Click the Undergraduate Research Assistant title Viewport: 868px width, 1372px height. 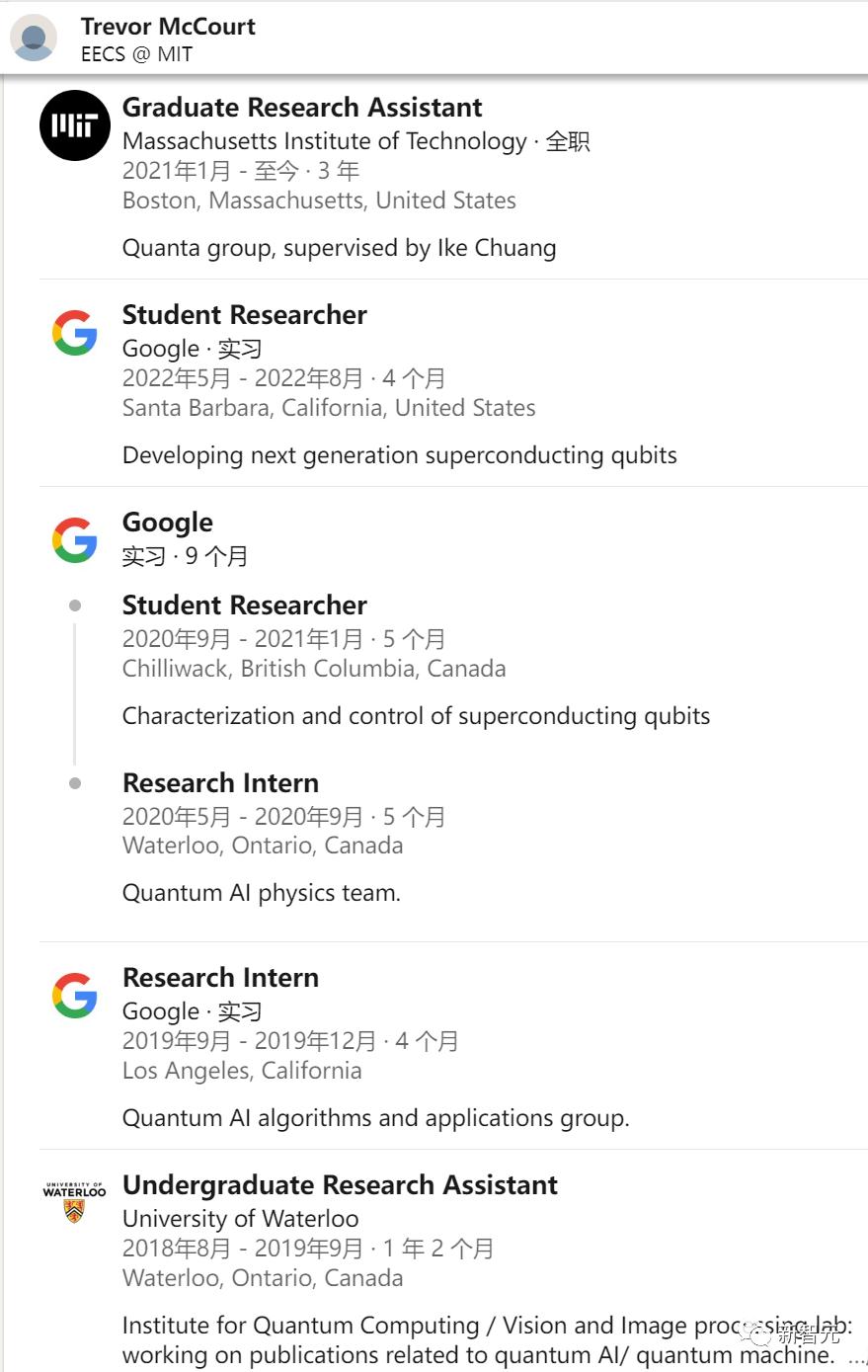pyautogui.click(x=340, y=1184)
